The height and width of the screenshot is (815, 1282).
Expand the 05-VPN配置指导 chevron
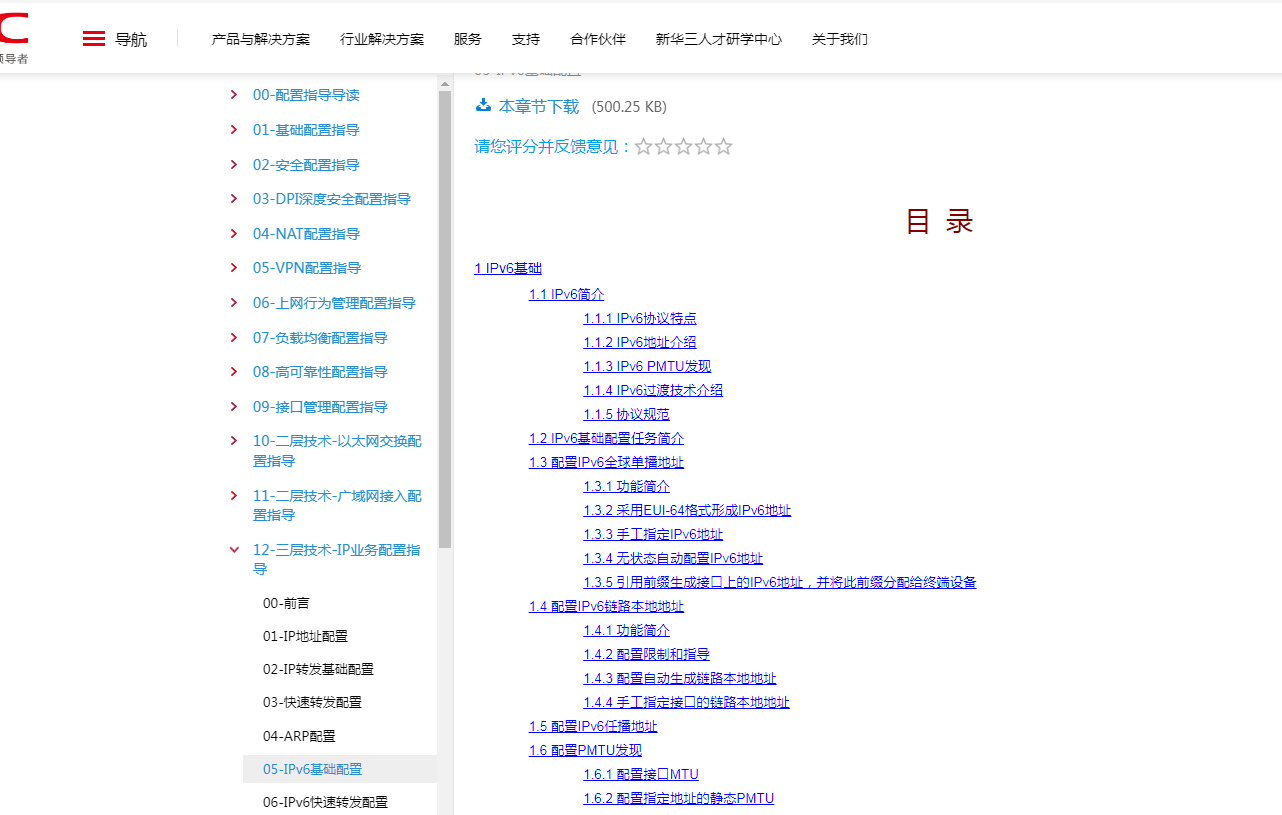pyautogui.click(x=234, y=268)
